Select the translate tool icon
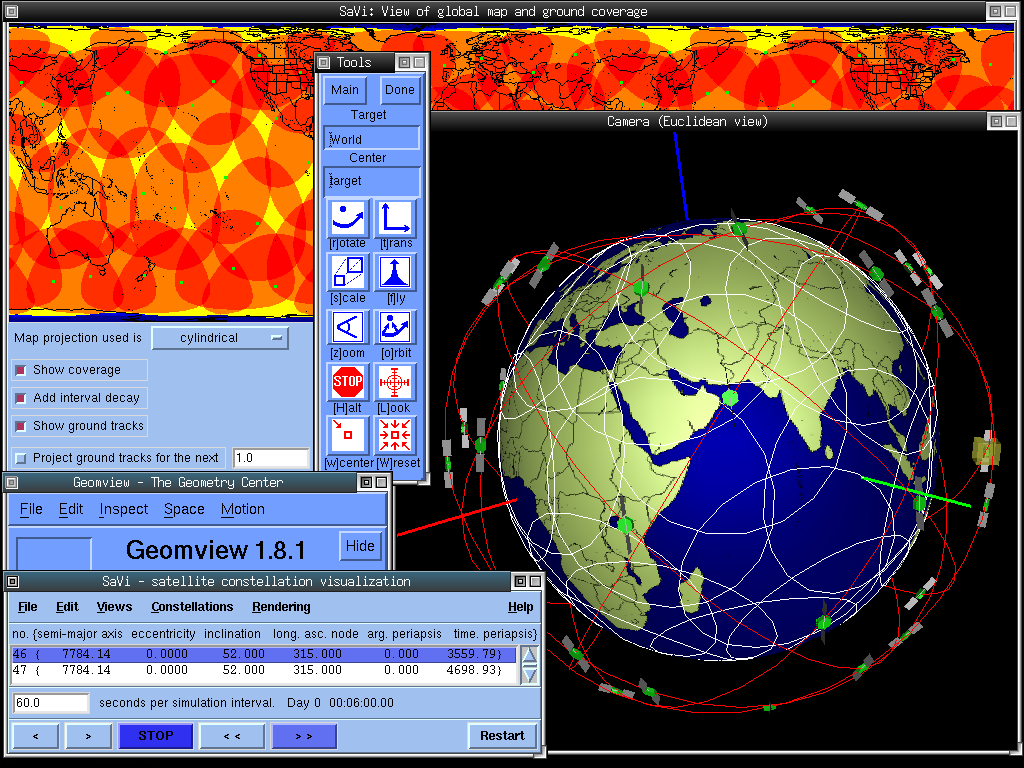The image size is (1024, 768). pyautogui.click(x=395, y=219)
